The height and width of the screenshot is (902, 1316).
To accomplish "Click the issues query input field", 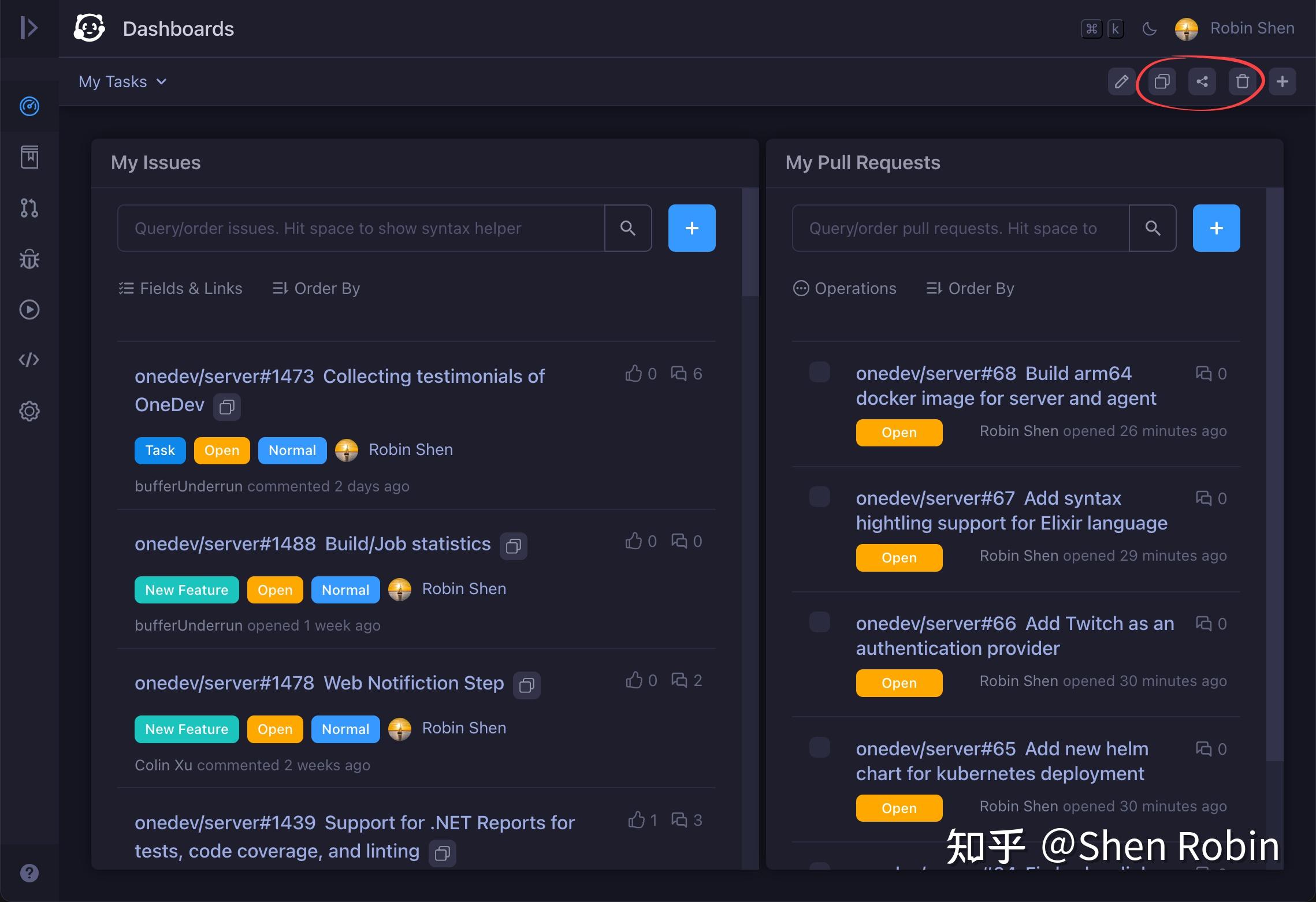I will [361, 228].
